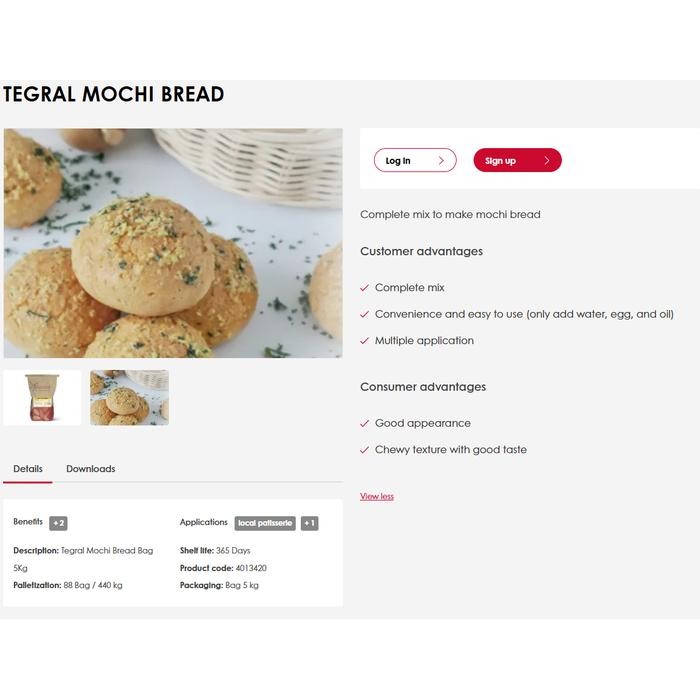Viewport: 700px width, 700px height.
Task: Select the flour bag product thumbnail
Action: point(42,397)
